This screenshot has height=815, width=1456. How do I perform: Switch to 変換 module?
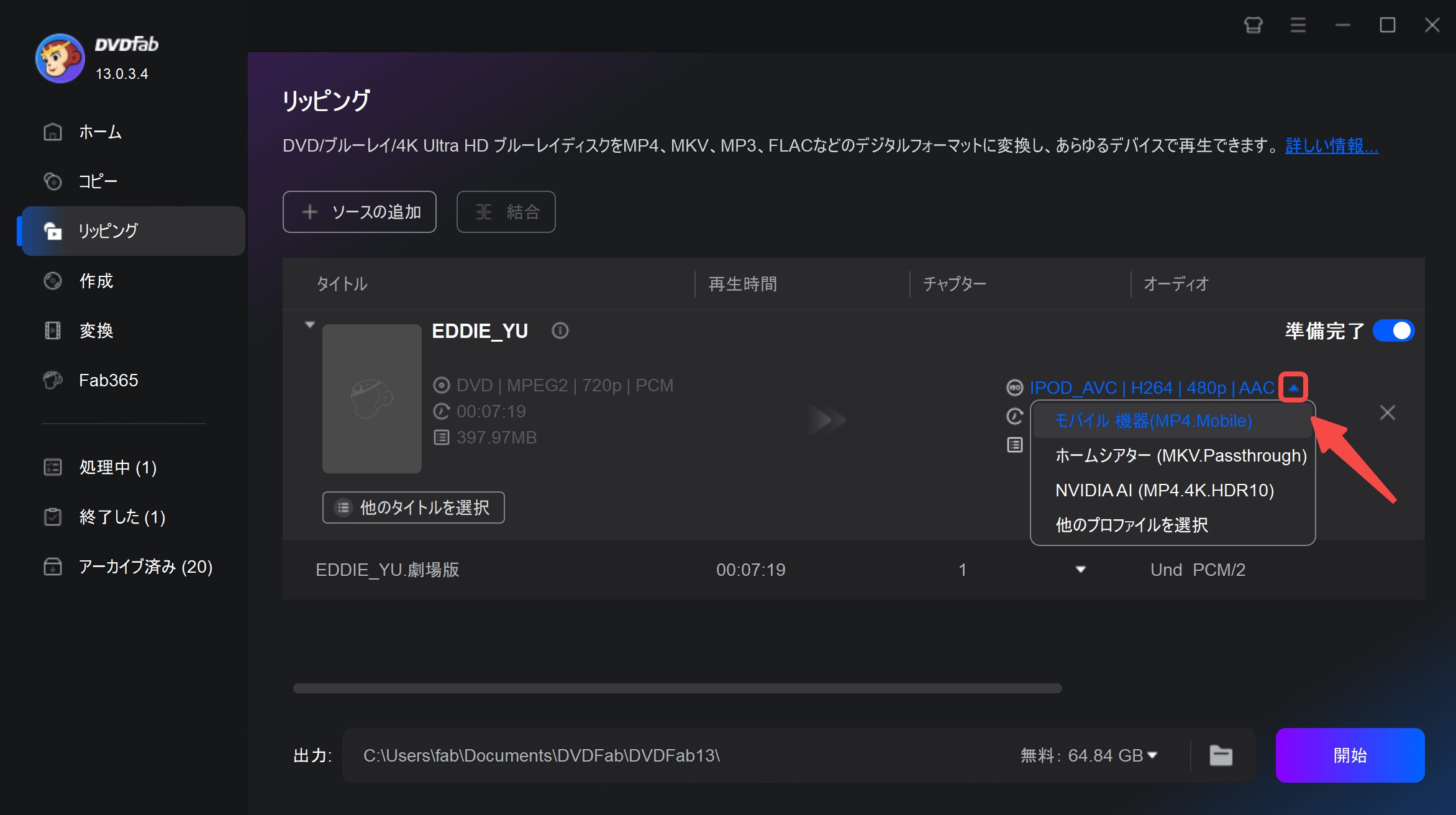133,330
